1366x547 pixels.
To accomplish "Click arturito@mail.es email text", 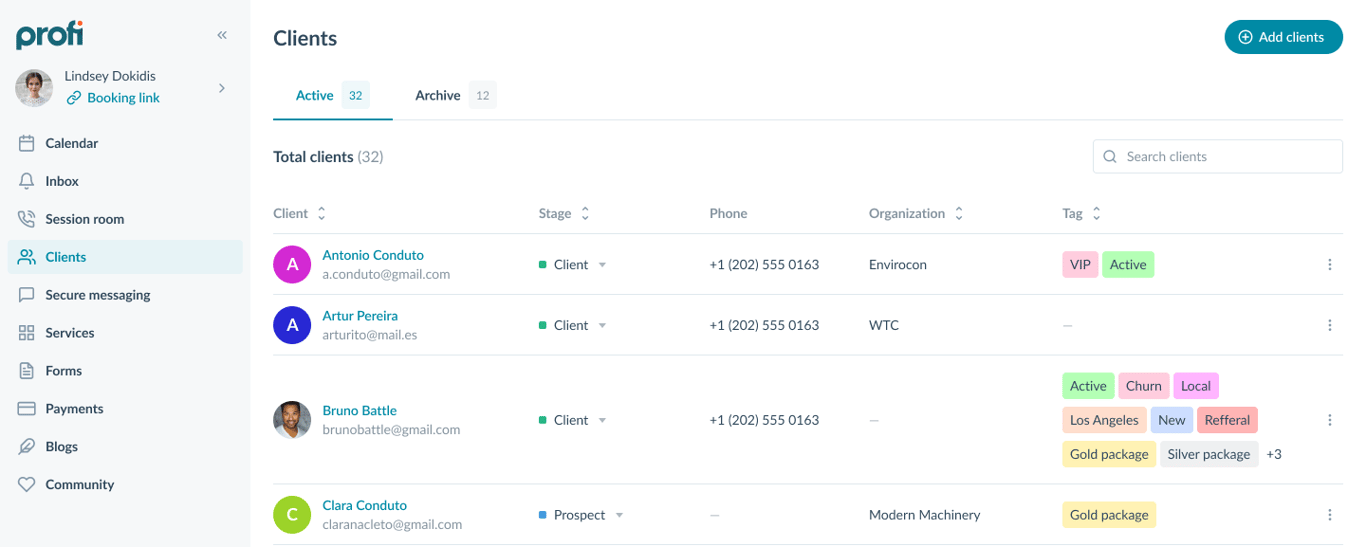I will pyautogui.click(x=370, y=335).
